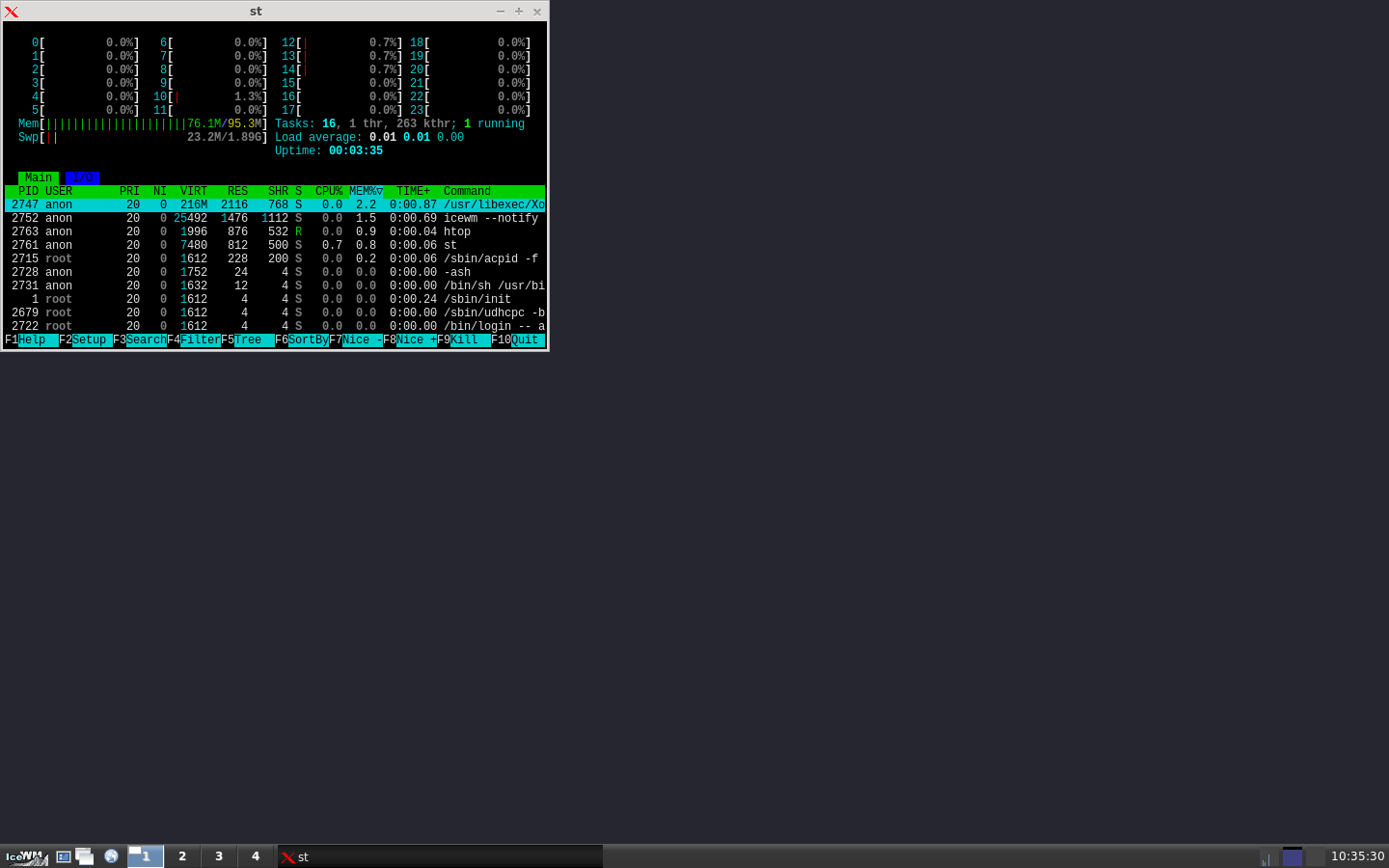Viewport: 1389px width, 868px height.
Task: Switch to workspace 4
Action: [256, 856]
